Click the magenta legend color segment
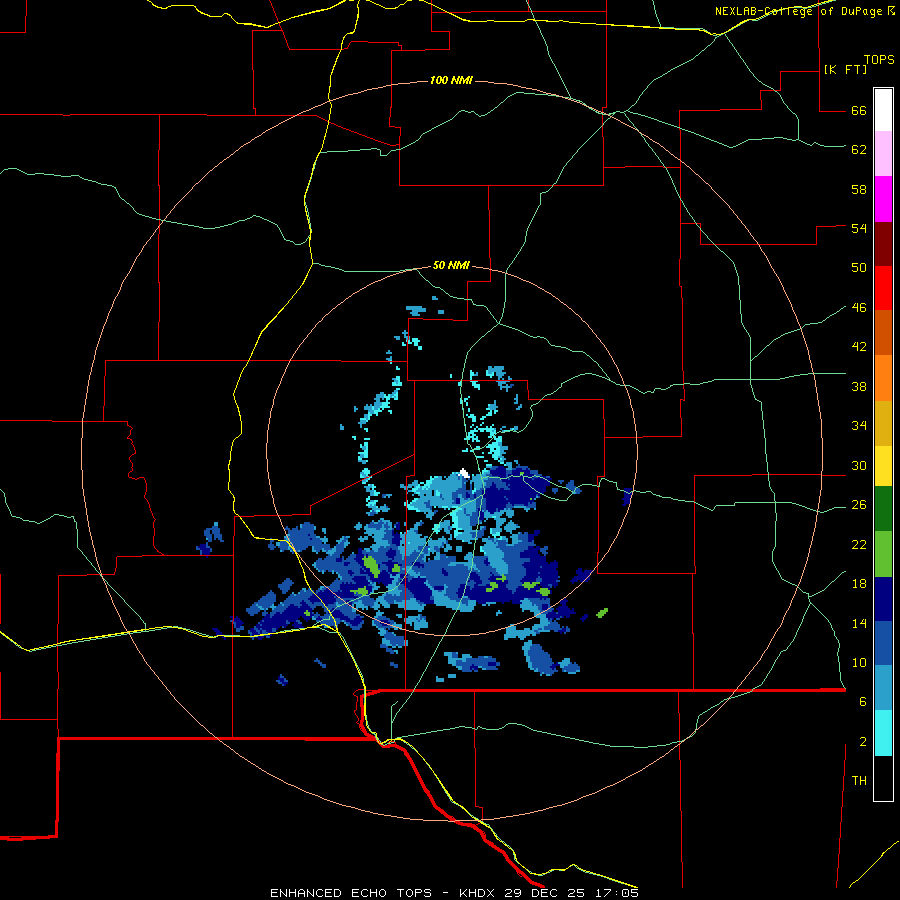This screenshot has height=900, width=900. pos(883,199)
